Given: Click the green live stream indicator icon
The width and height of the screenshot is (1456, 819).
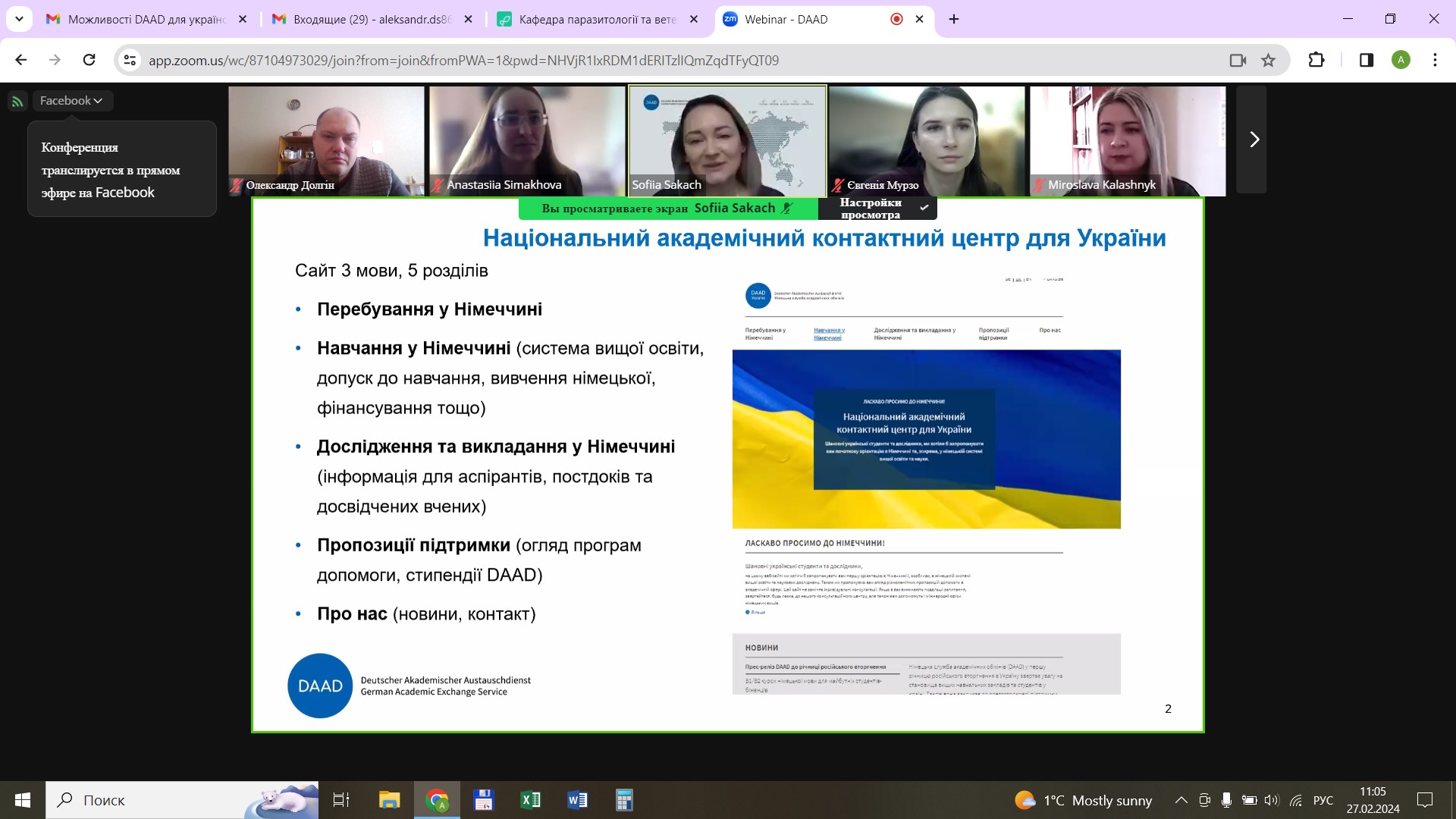Looking at the screenshot, I should click(17, 101).
